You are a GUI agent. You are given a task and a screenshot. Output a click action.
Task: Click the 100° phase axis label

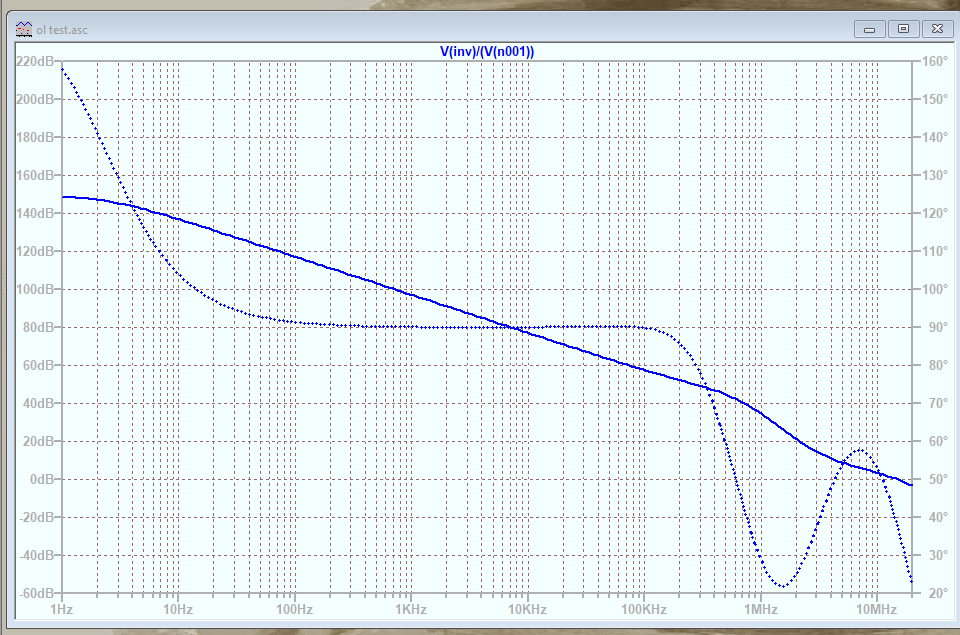coord(935,289)
